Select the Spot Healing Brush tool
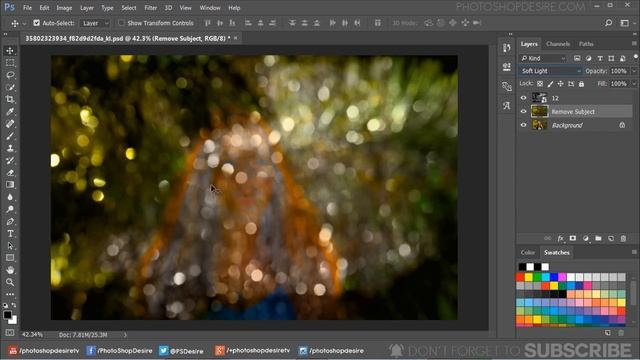Image resolution: width=640 pixels, height=360 pixels. [x=10, y=124]
